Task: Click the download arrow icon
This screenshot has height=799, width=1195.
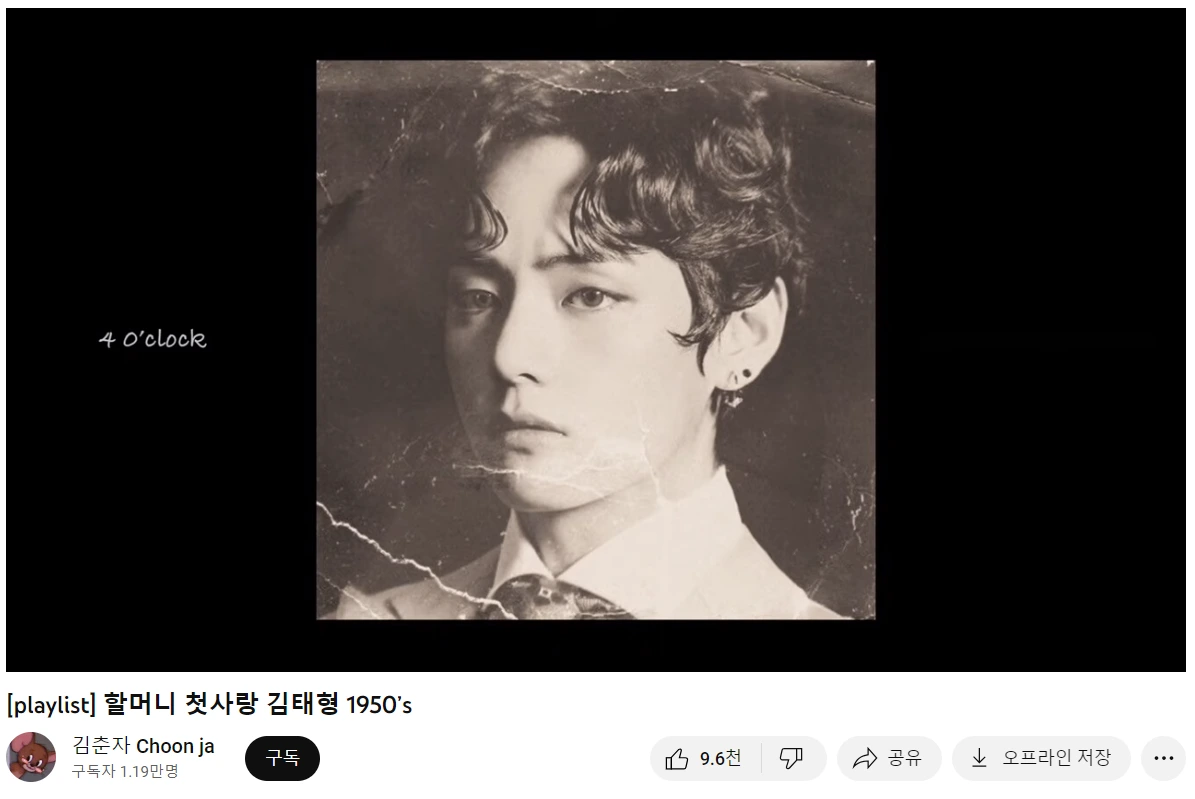Action: 979,758
